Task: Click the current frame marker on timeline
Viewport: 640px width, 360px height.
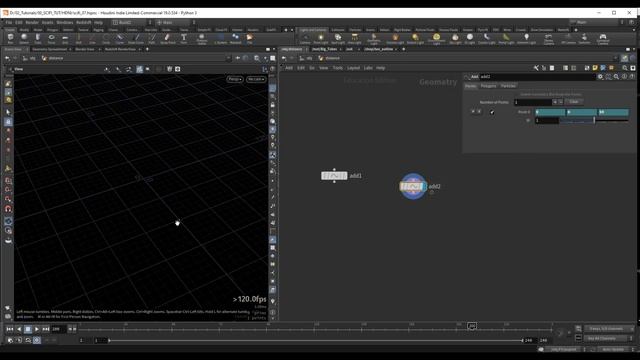Action: click(x=472, y=326)
